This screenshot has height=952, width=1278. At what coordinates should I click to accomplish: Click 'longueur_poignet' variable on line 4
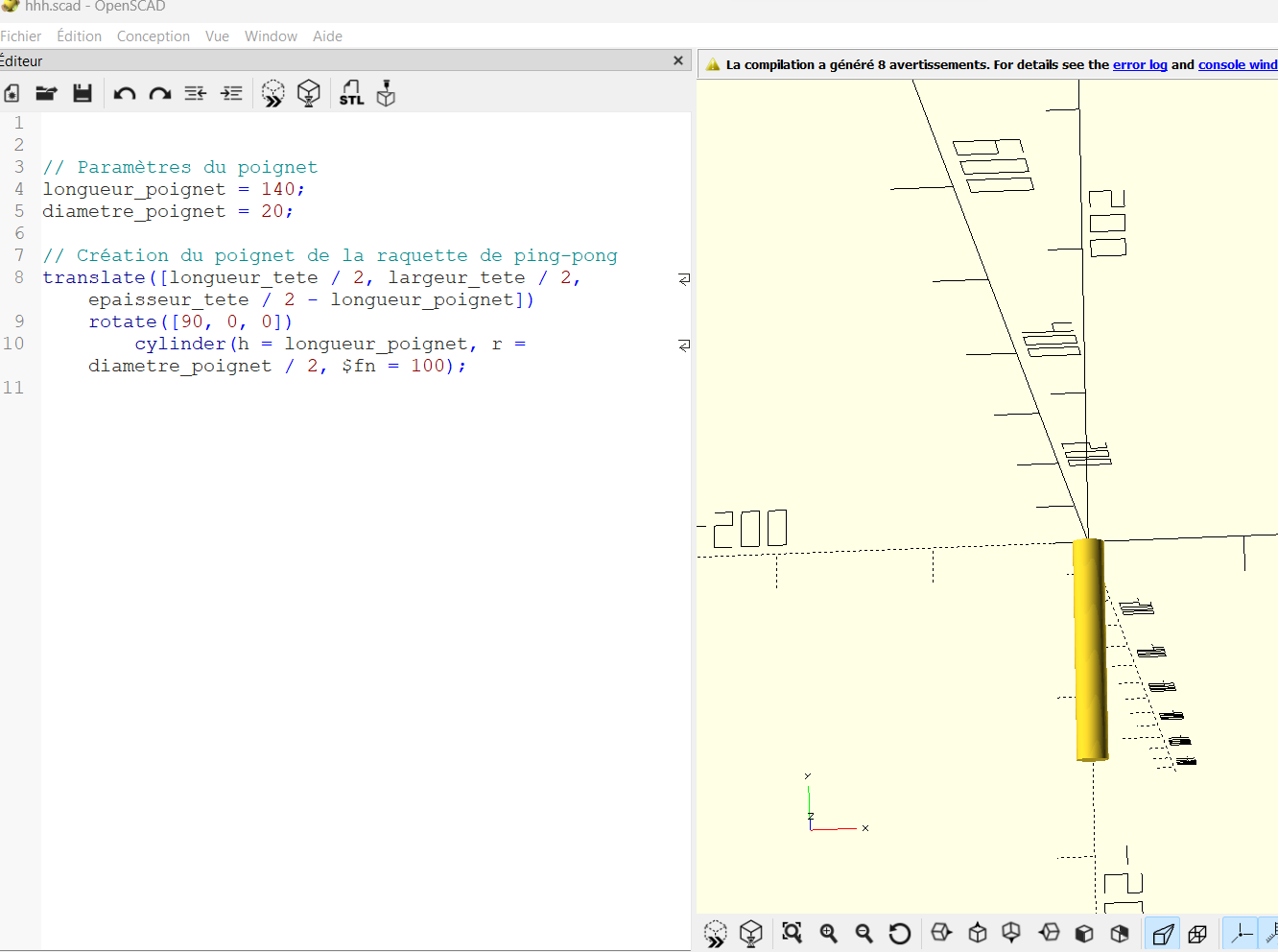pyautogui.click(x=134, y=189)
